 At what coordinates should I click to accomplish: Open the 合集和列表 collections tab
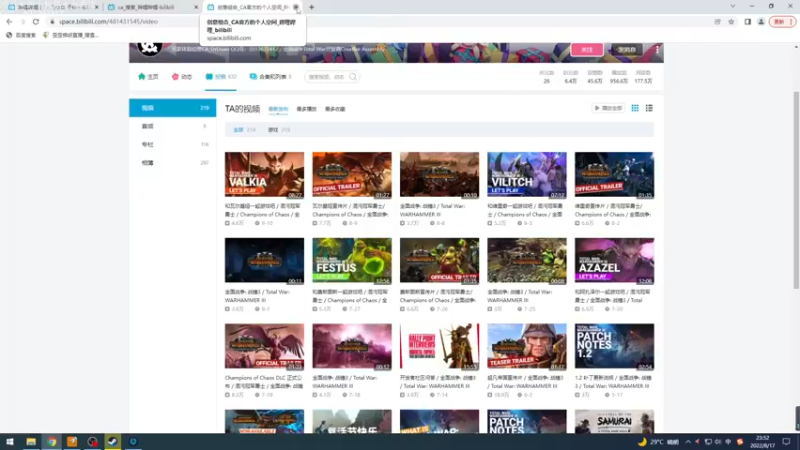(x=270, y=77)
